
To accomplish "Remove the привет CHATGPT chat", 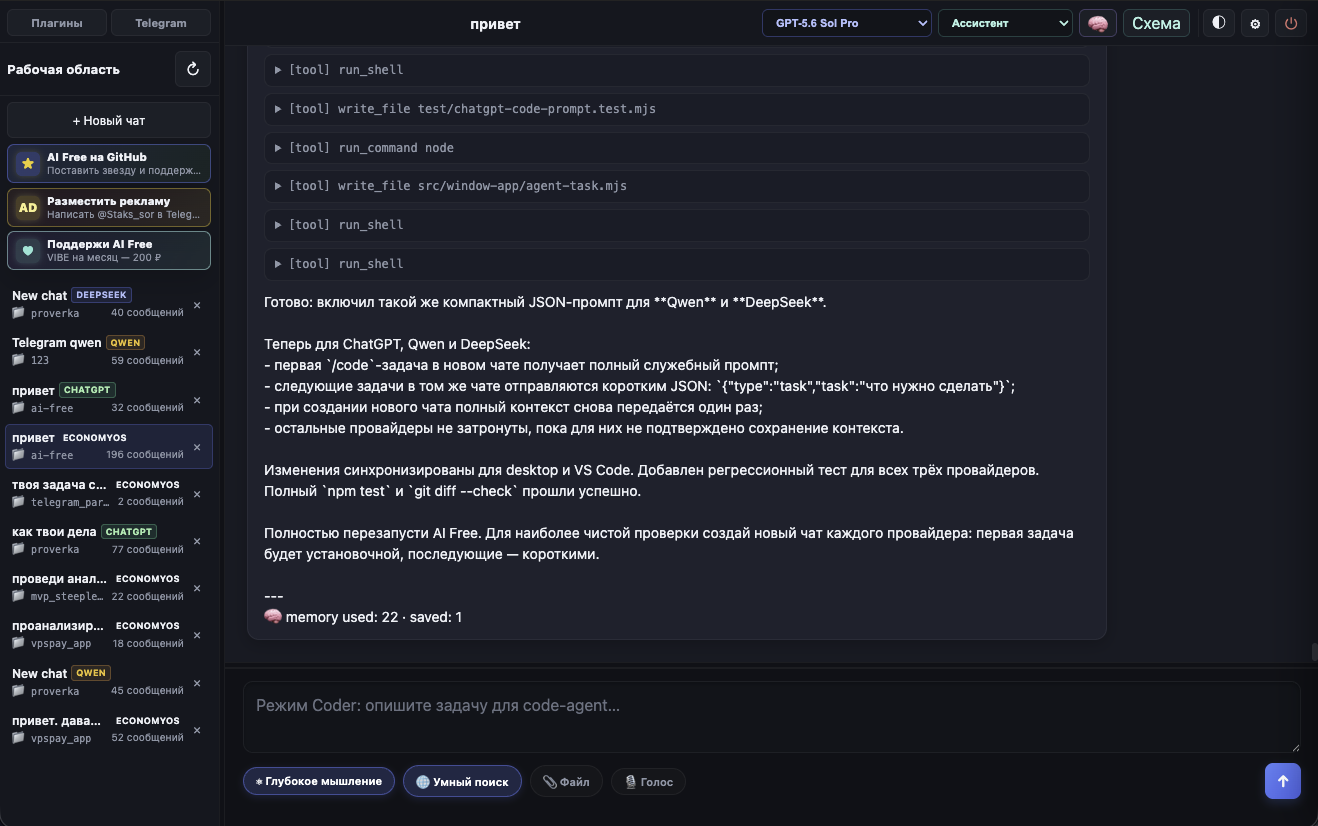I will tap(197, 400).
